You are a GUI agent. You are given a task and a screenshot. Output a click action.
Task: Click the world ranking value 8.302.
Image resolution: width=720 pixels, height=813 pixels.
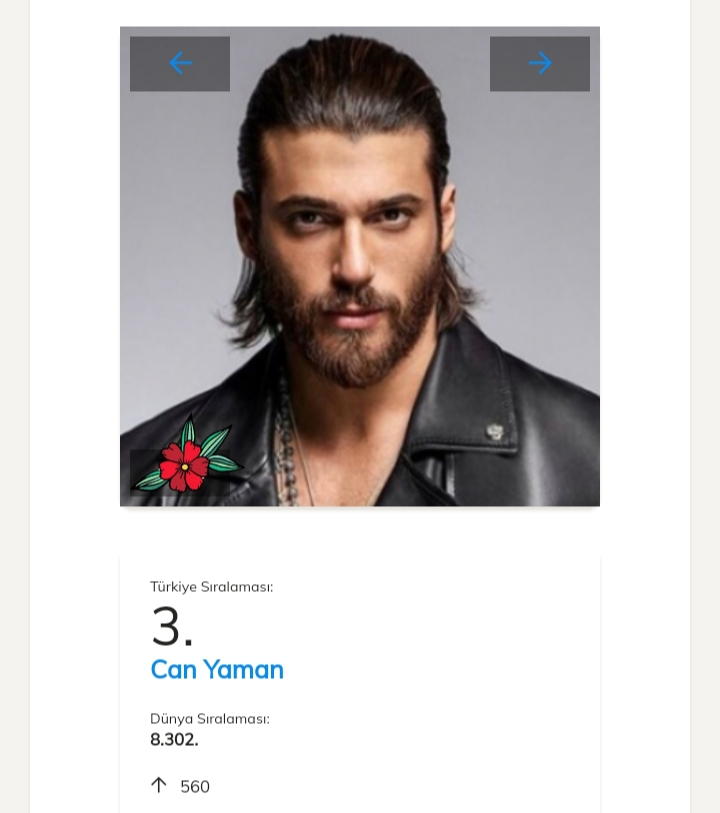click(x=174, y=740)
